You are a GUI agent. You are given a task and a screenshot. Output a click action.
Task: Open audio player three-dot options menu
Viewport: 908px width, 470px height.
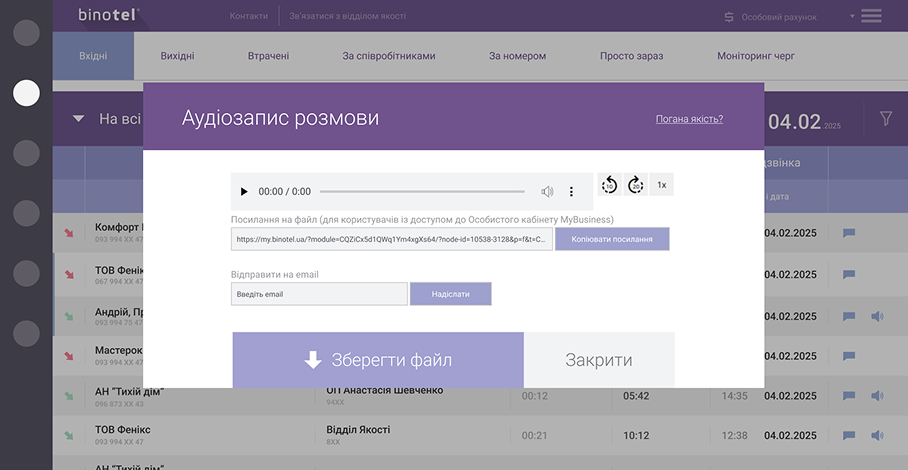coord(572,191)
